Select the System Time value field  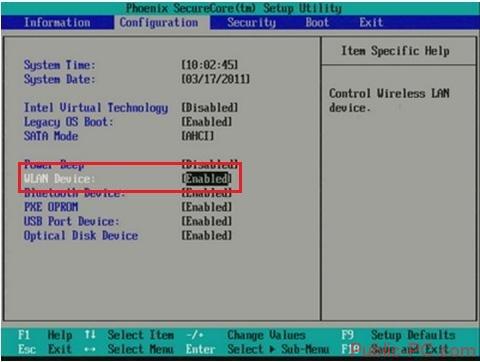210,65
